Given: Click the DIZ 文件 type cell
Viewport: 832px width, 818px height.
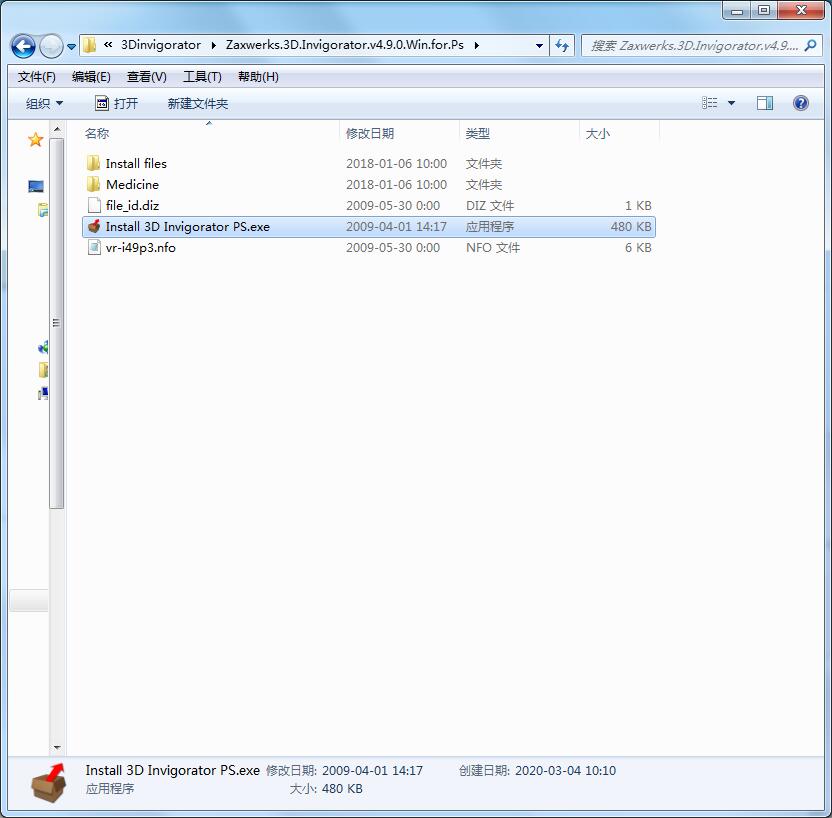Looking at the screenshot, I should tap(489, 205).
